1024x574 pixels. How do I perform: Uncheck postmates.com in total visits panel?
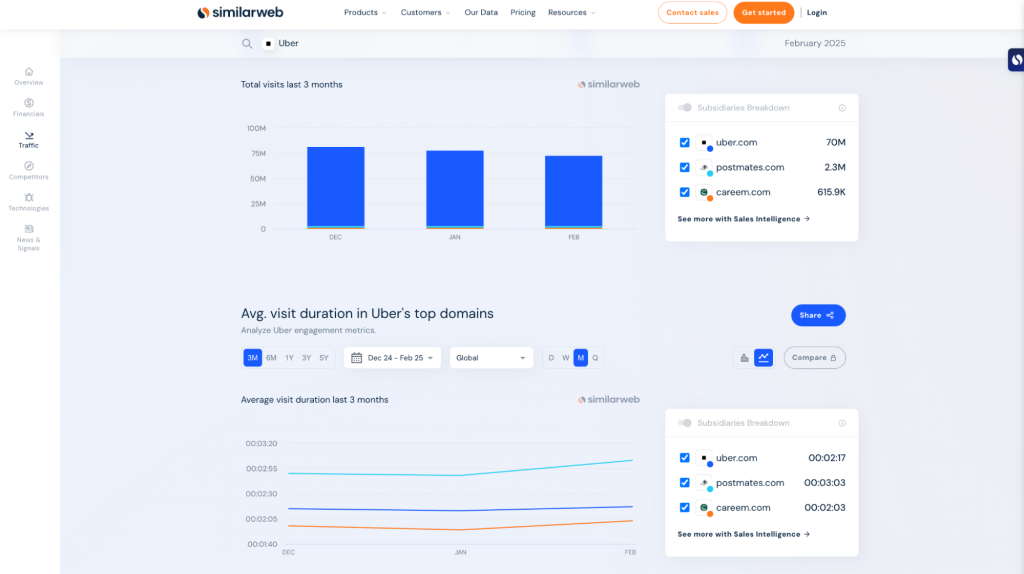(684, 167)
